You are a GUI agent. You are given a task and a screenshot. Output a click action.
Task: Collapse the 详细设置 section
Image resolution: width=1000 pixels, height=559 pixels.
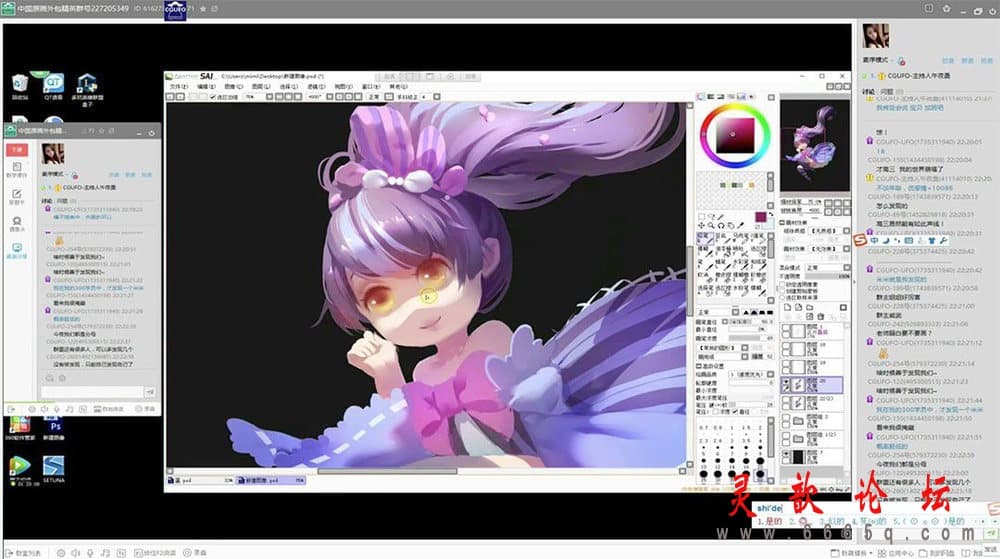click(698, 366)
